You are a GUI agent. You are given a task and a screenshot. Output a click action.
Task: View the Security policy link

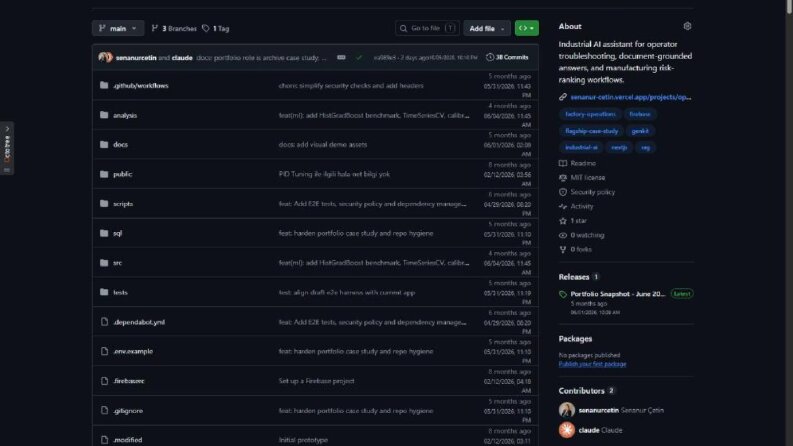[592, 192]
